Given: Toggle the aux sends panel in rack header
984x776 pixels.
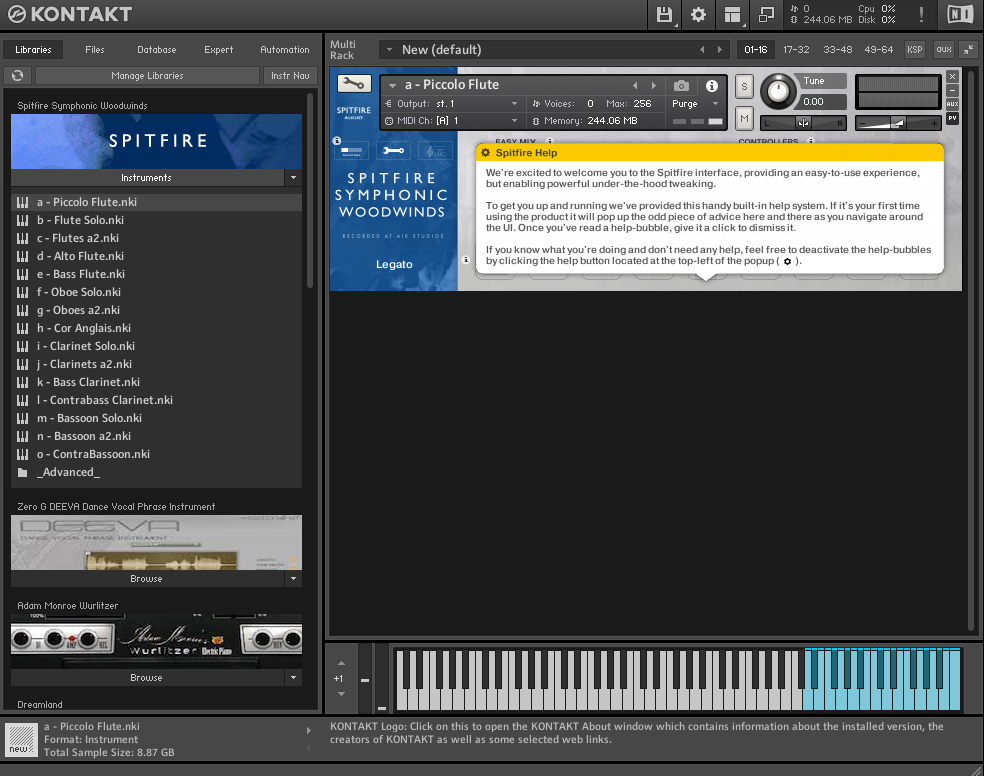Looking at the screenshot, I should 944,50.
